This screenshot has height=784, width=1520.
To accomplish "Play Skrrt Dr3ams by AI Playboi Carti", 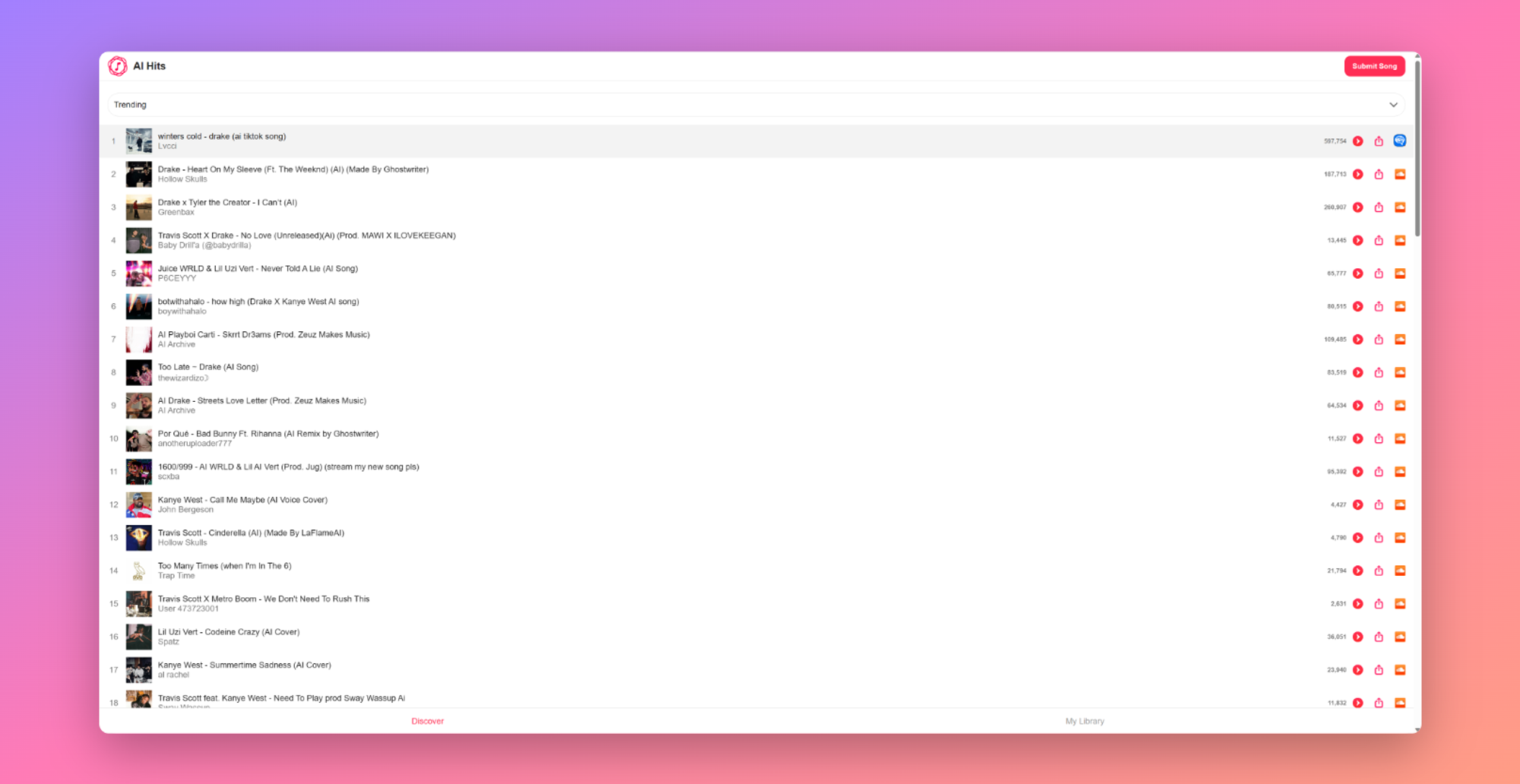I will pyautogui.click(x=1358, y=340).
